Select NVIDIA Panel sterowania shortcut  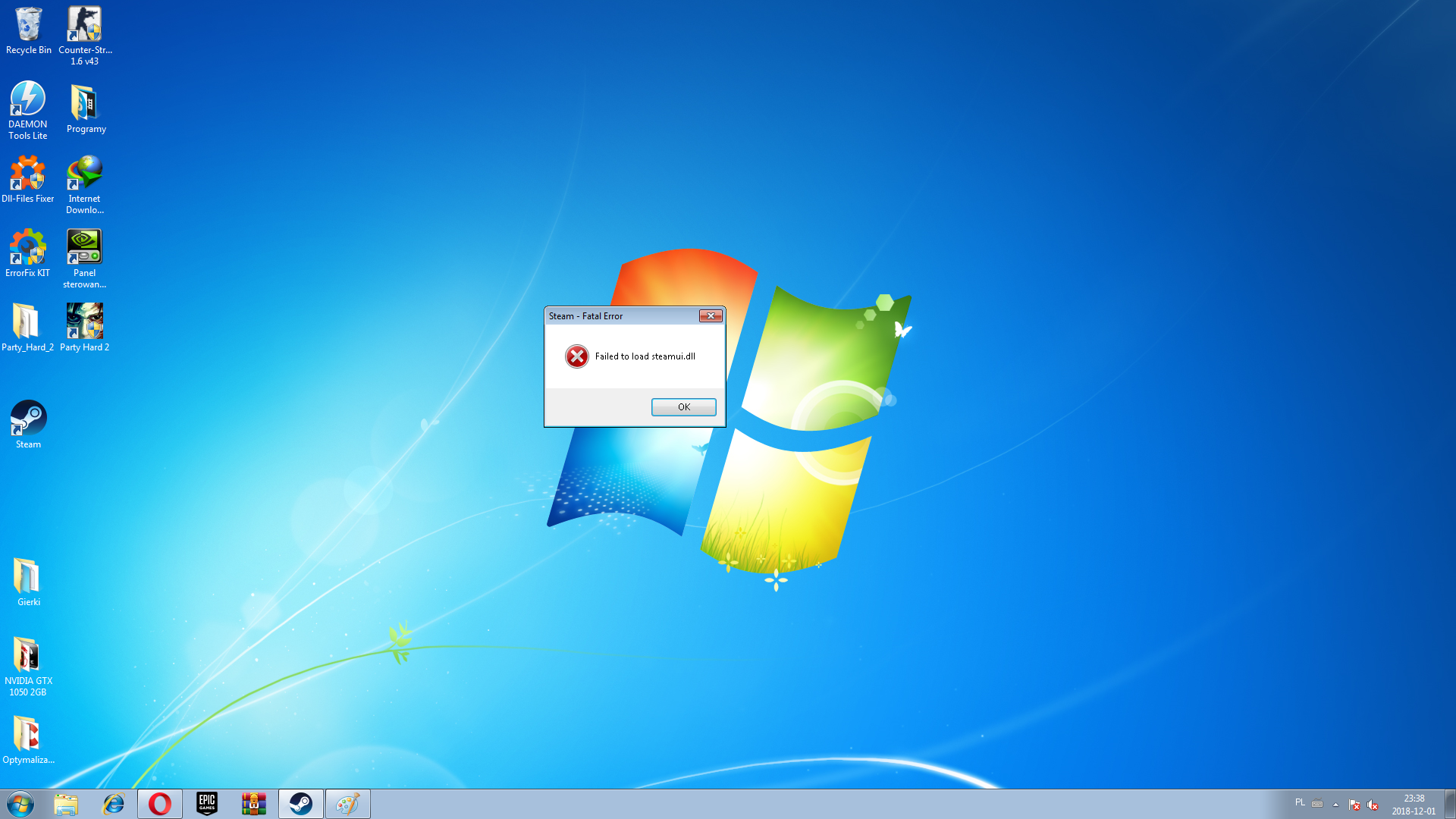coord(84,249)
